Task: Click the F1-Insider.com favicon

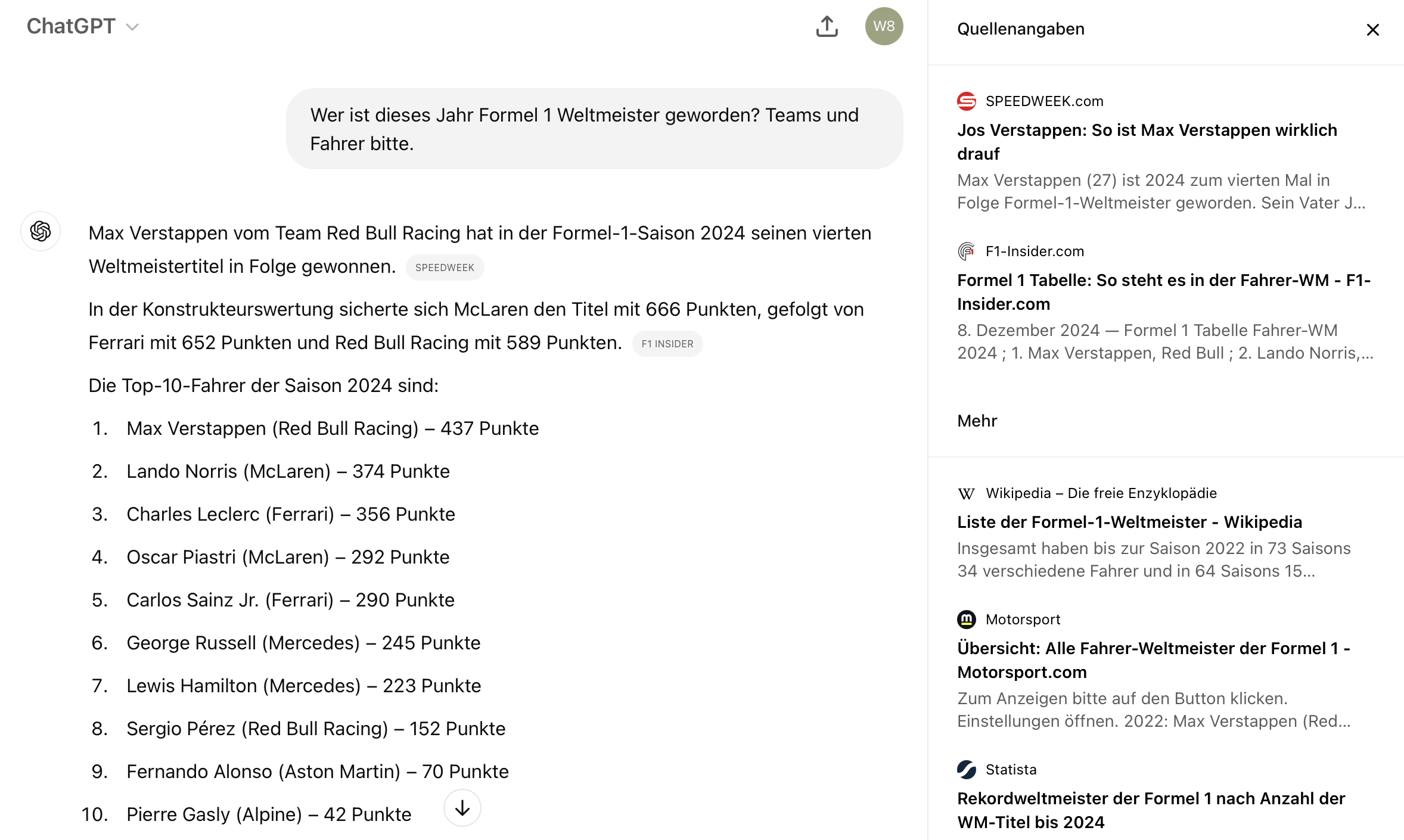Action: coord(967,251)
